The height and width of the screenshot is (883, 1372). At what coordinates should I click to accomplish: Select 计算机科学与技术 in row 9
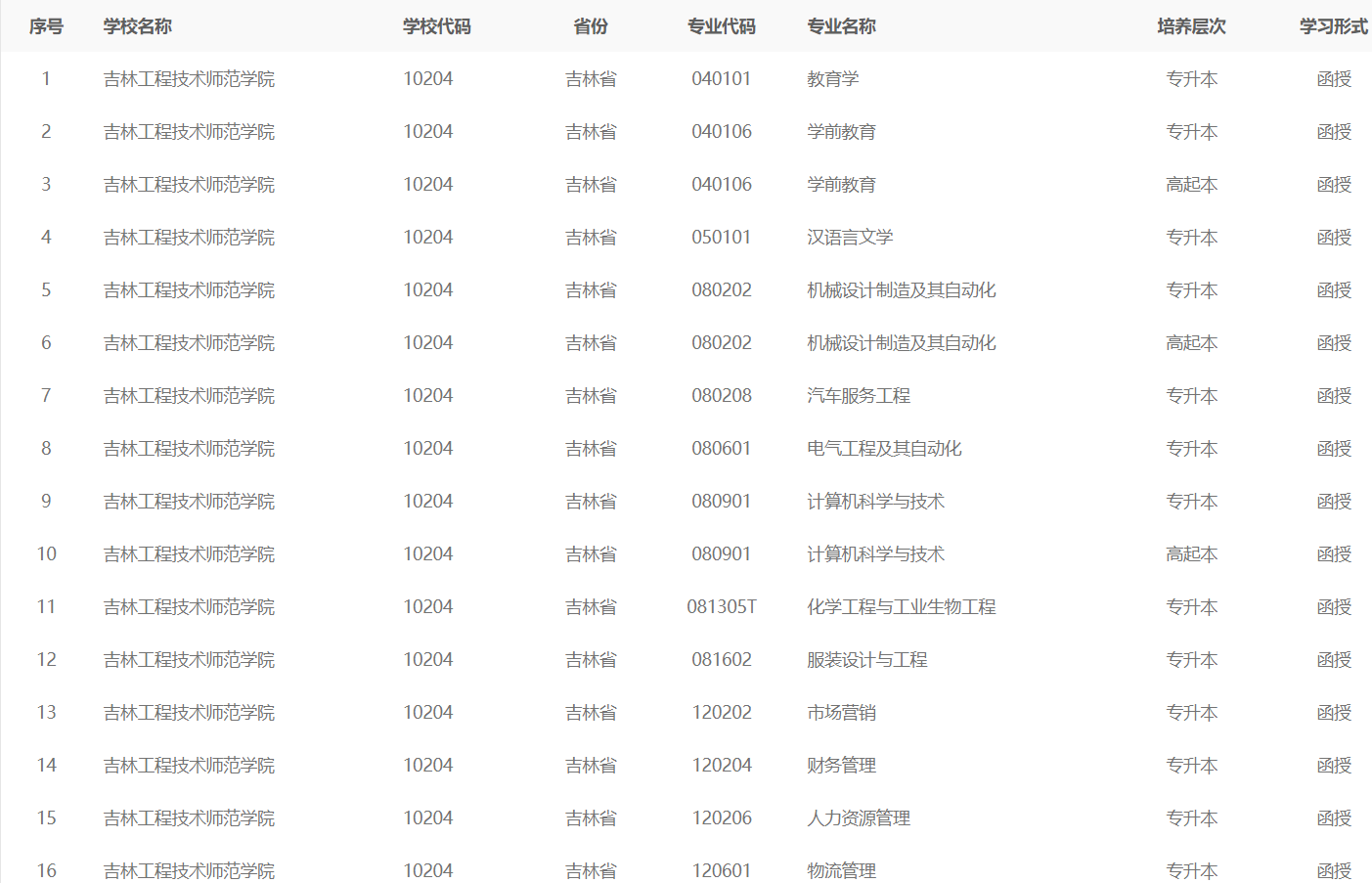875,502
